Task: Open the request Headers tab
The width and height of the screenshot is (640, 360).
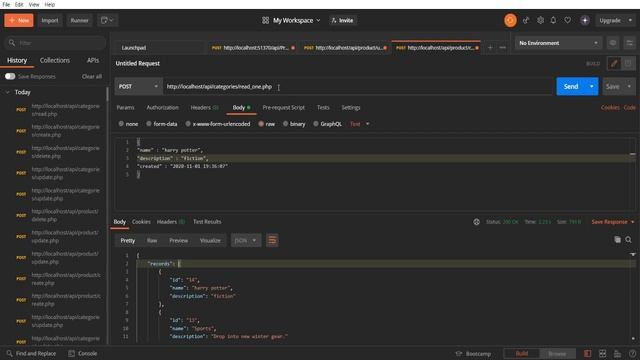Action: (x=204, y=108)
